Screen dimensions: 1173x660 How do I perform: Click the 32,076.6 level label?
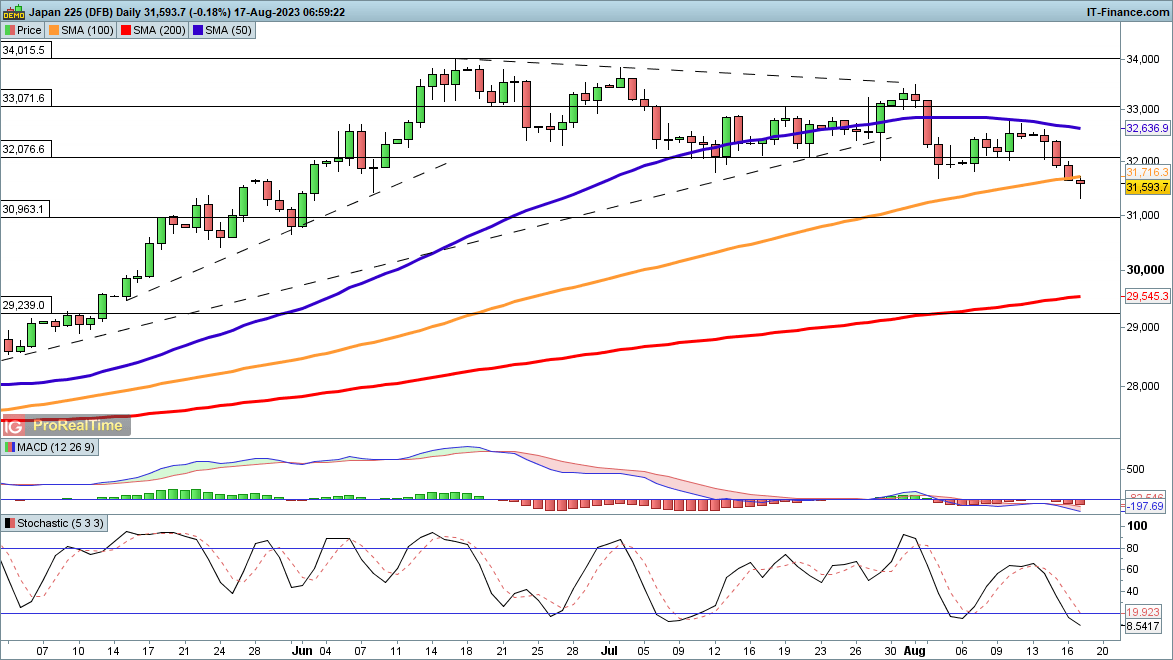pos(24,149)
